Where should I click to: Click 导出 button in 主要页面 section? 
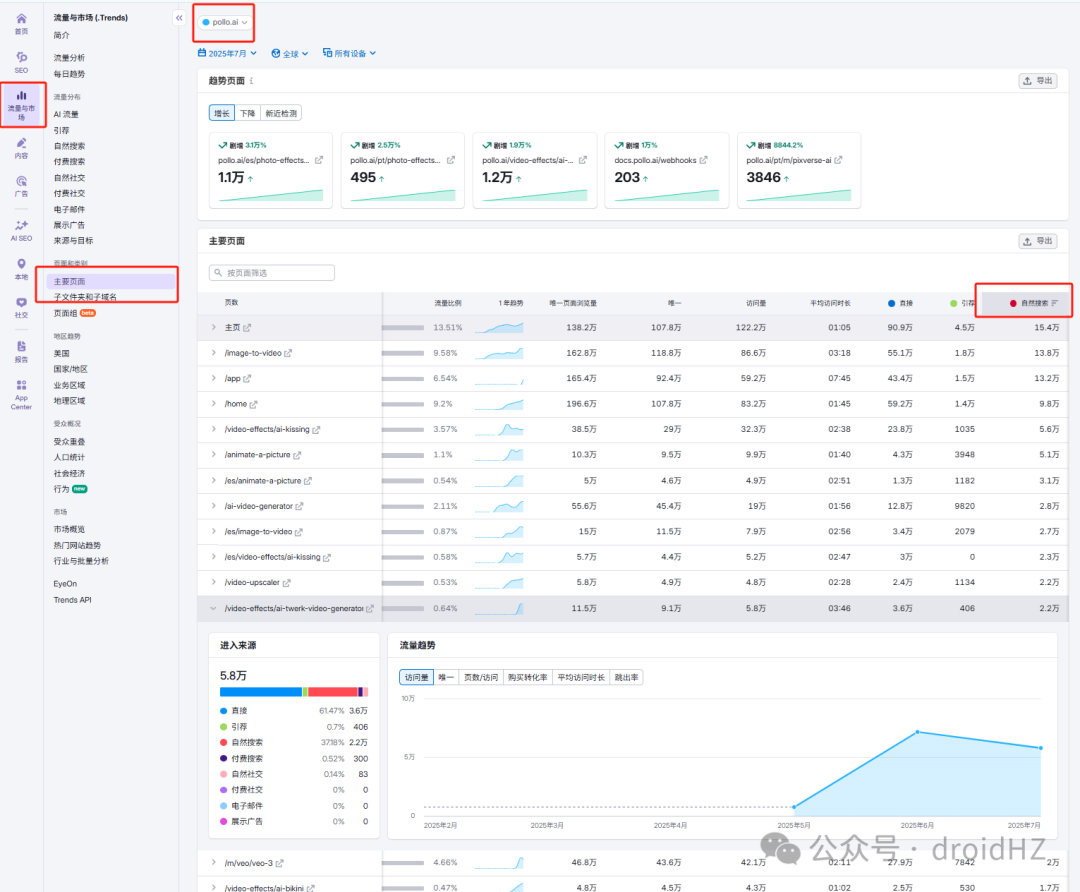point(1038,241)
